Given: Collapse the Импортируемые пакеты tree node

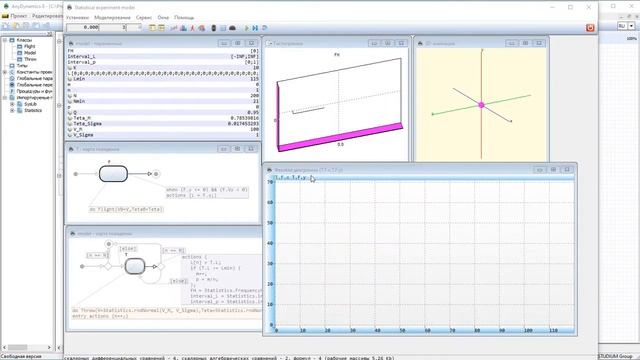Looking at the screenshot, I should [5, 98].
